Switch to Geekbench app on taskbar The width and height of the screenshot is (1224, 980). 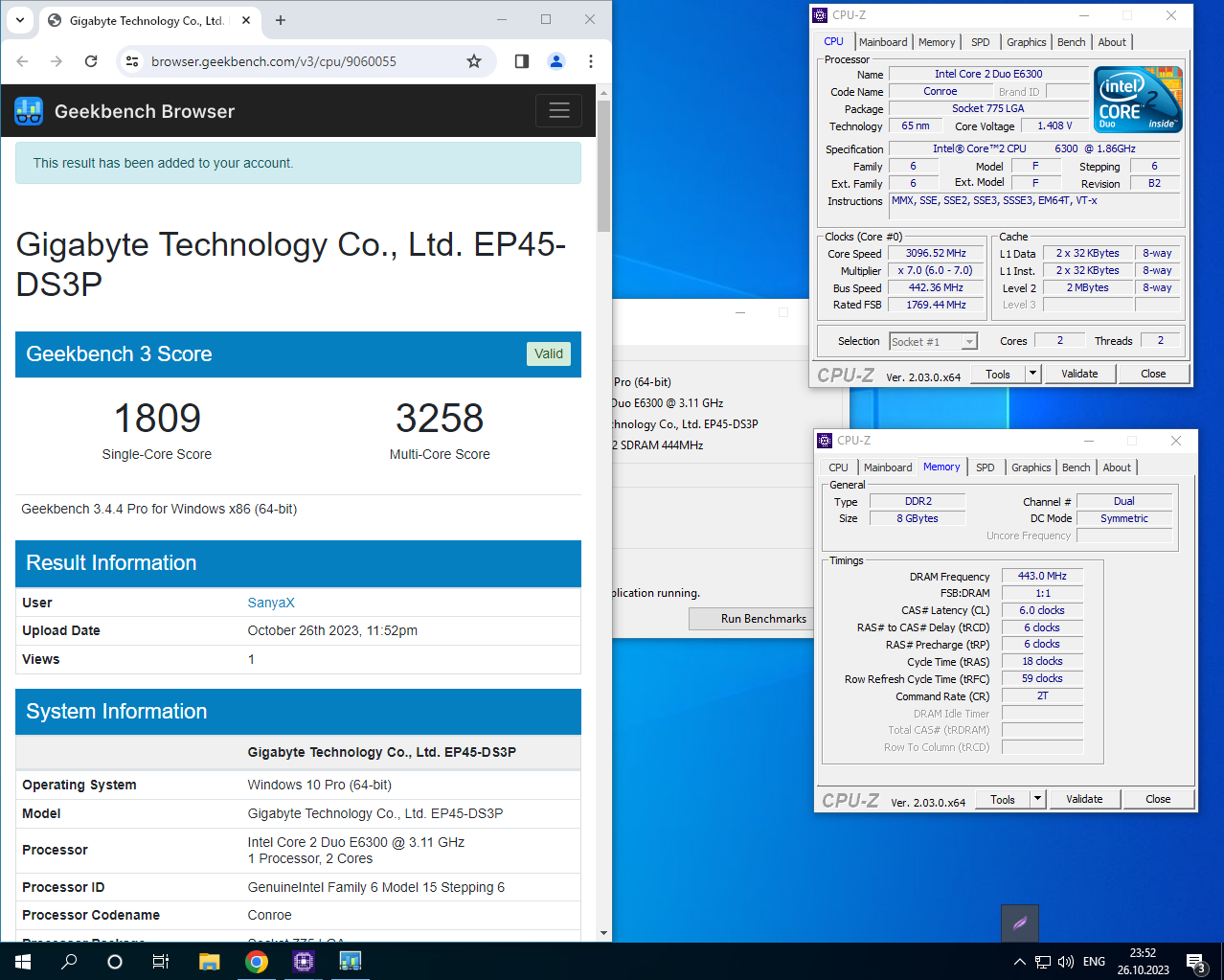tap(351, 962)
